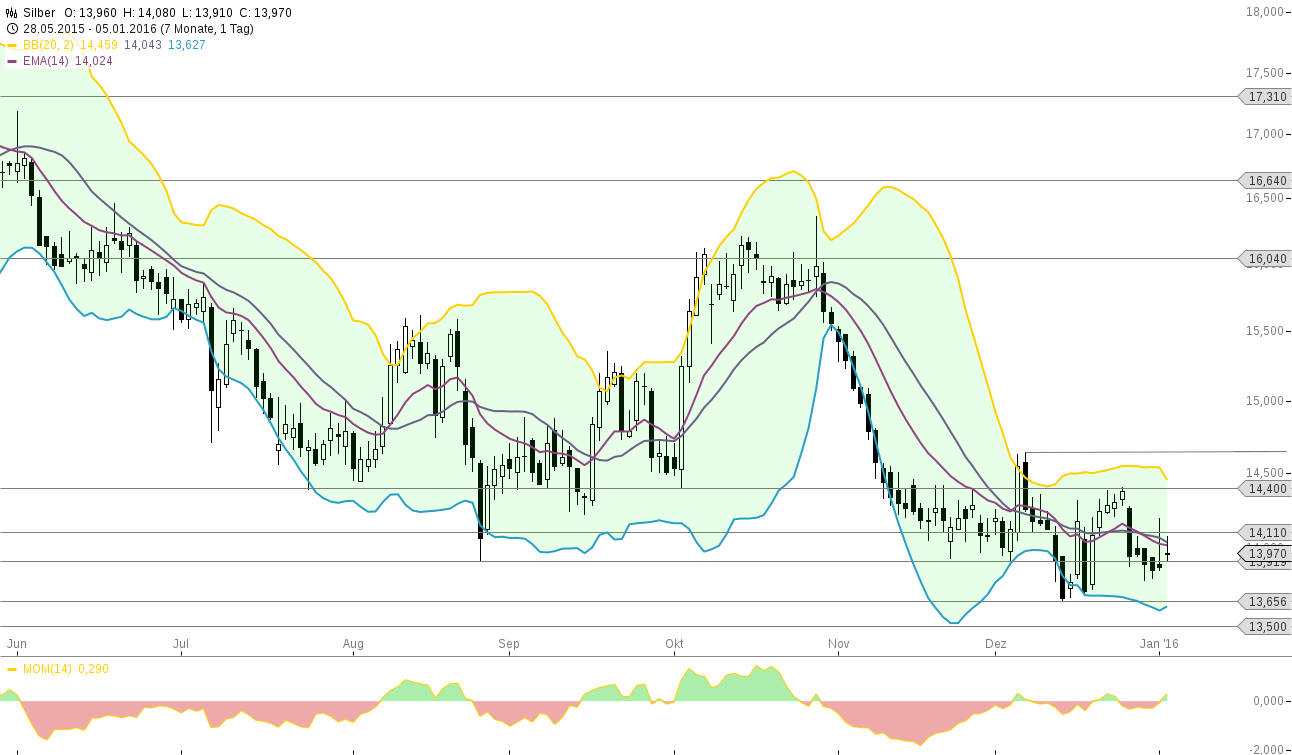
Task: Click the candlestick symbol icon next to Silber
Action: (12, 13)
